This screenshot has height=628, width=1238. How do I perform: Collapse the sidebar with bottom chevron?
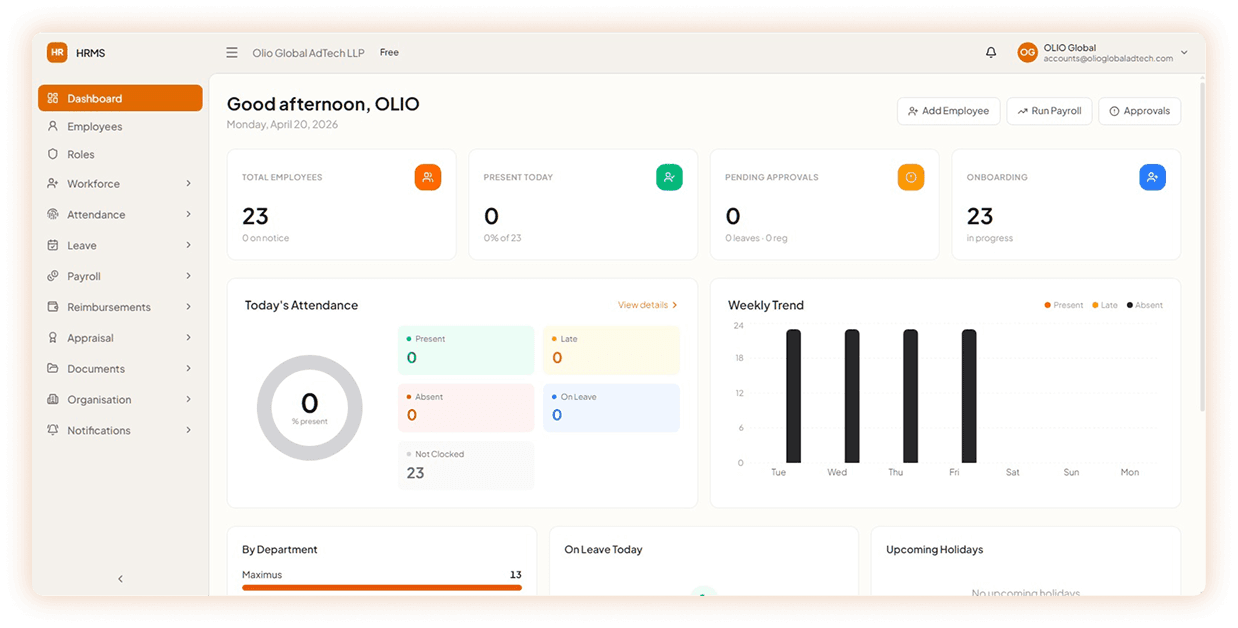[121, 579]
